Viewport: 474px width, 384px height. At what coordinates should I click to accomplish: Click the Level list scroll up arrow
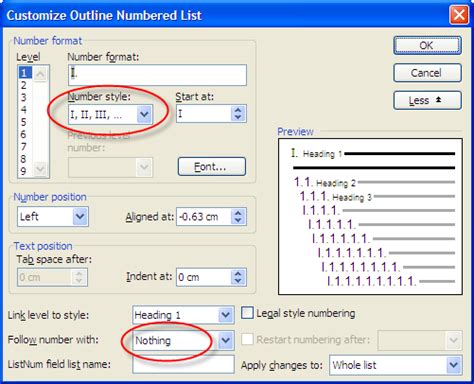[x=40, y=73]
